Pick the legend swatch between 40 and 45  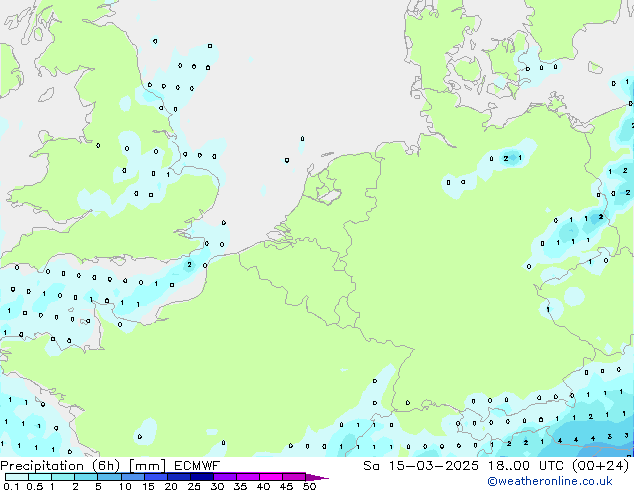click(x=271, y=477)
